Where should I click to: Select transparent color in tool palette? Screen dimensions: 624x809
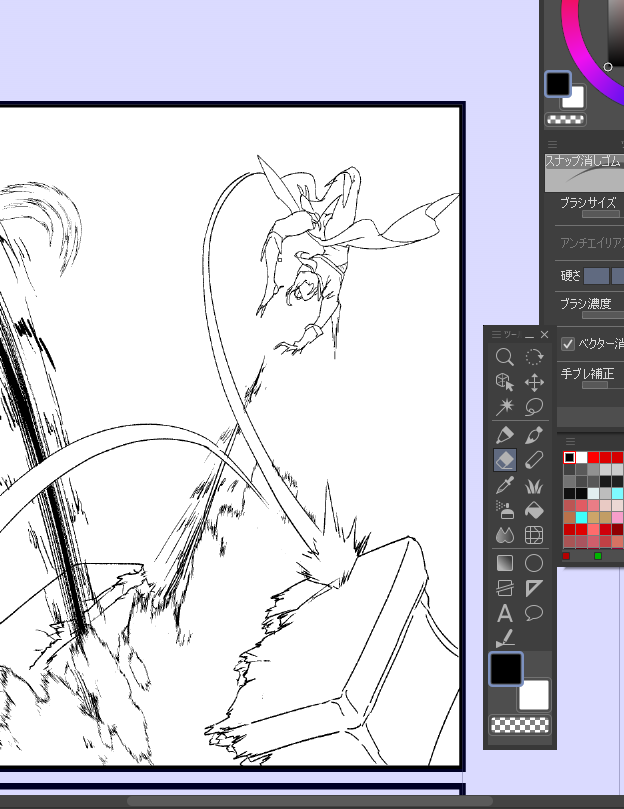tap(520, 724)
